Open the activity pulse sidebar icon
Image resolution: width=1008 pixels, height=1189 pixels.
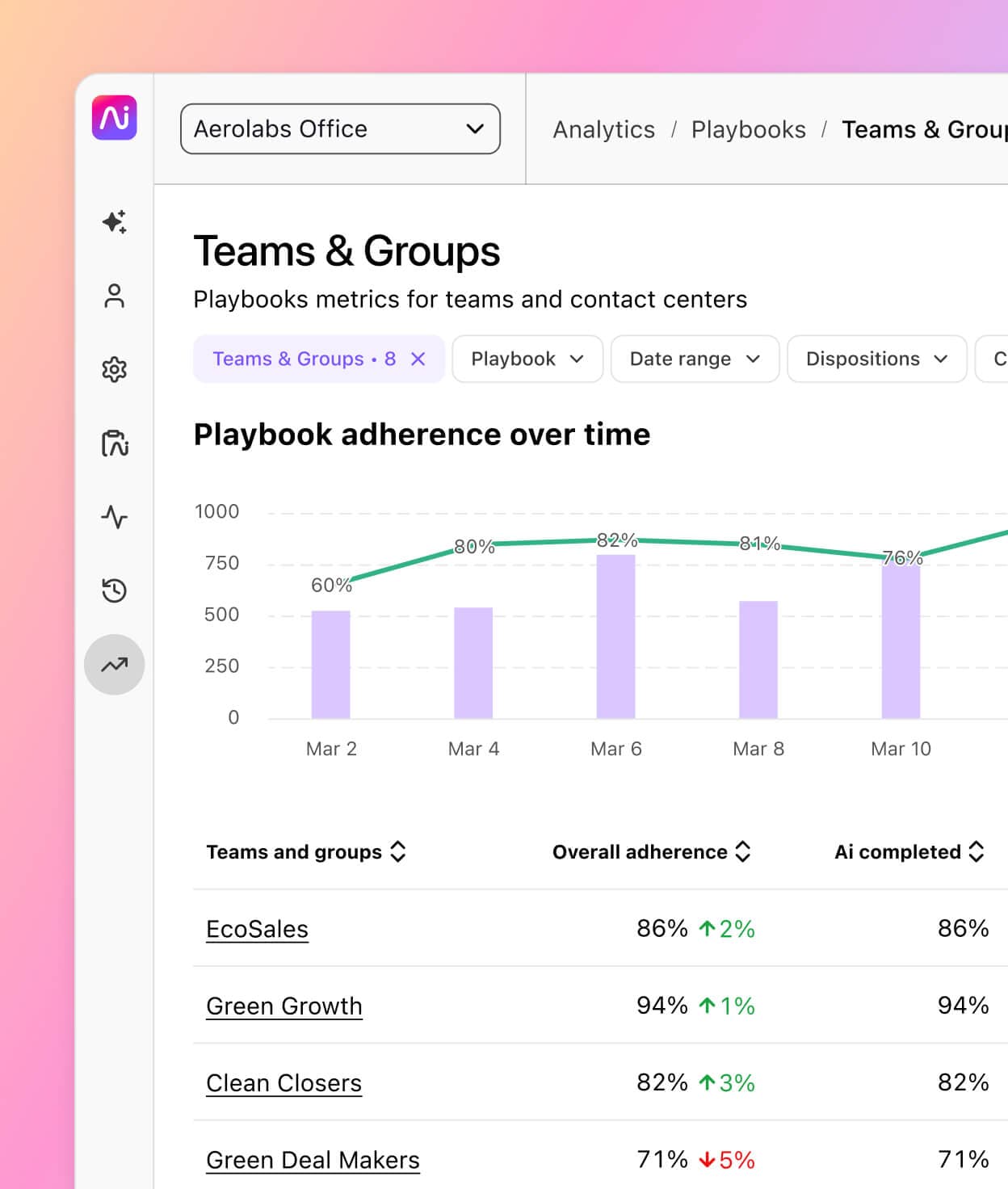click(114, 517)
